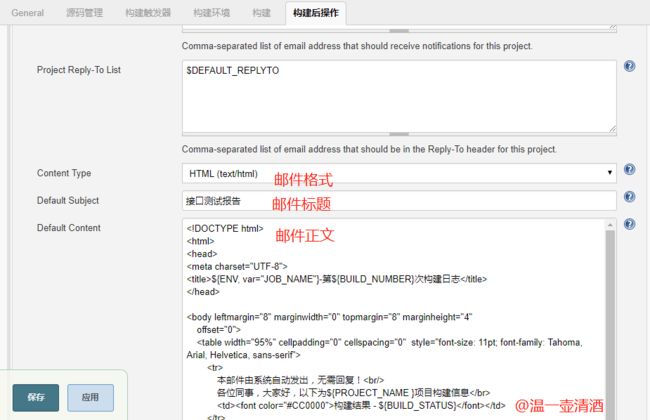Click the Default Content scrollbar up arrow
Viewport: 650px width, 420px height.
pyautogui.click(x=610, y=225)
